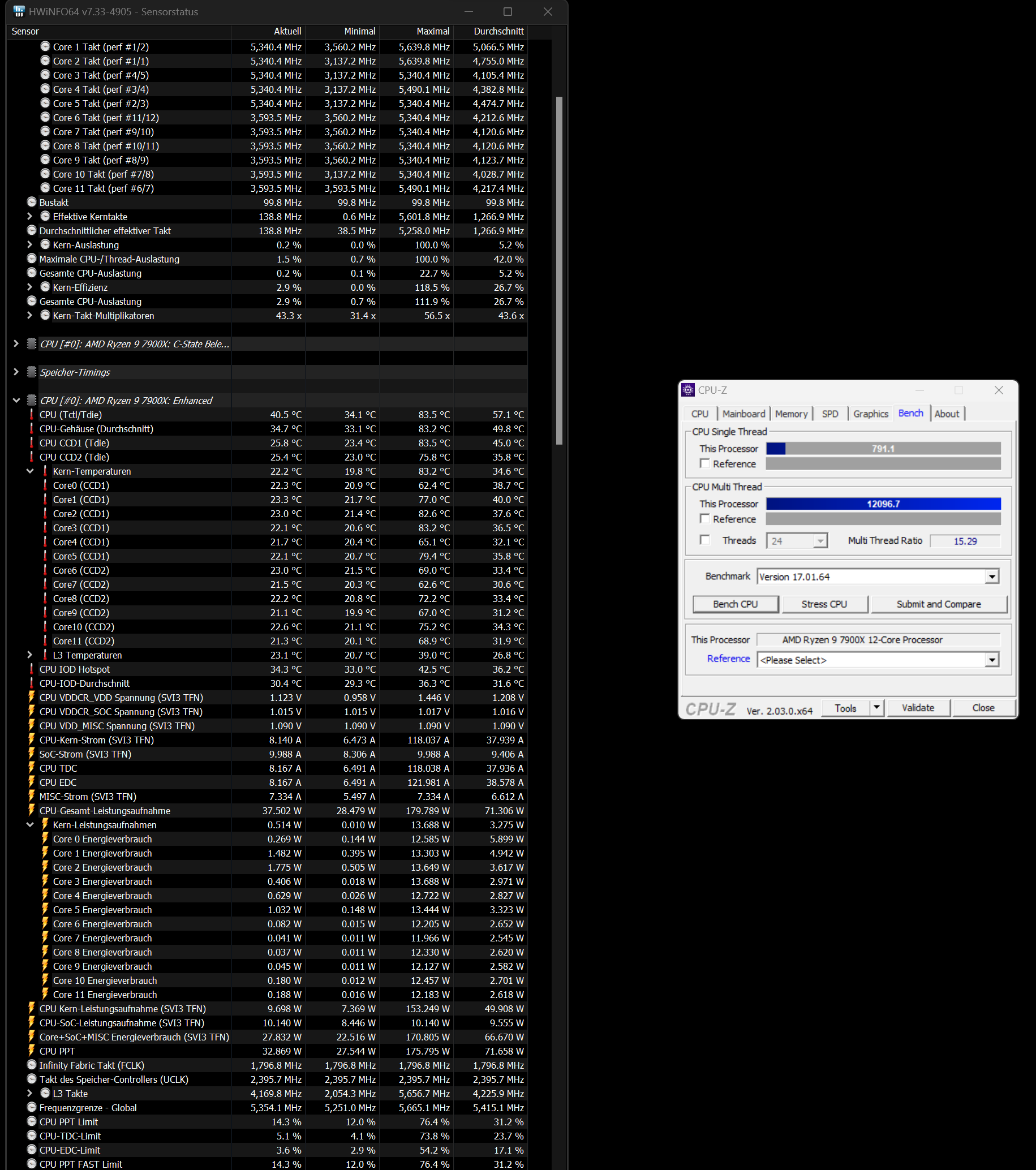
Task: Click the Aktuell column header
Action: (x=268, y=32)
